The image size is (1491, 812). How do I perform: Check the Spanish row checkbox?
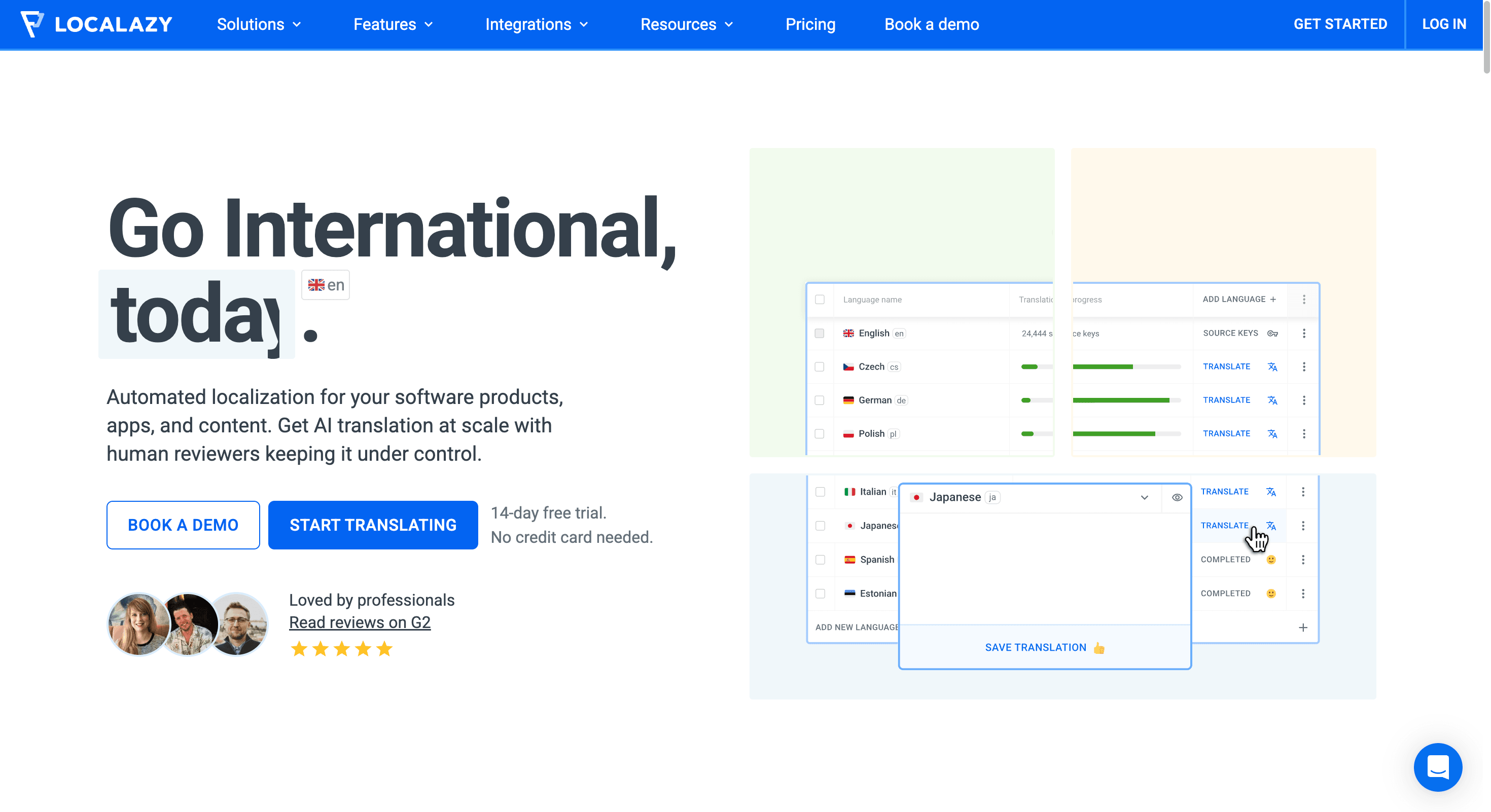coord(820,559)
